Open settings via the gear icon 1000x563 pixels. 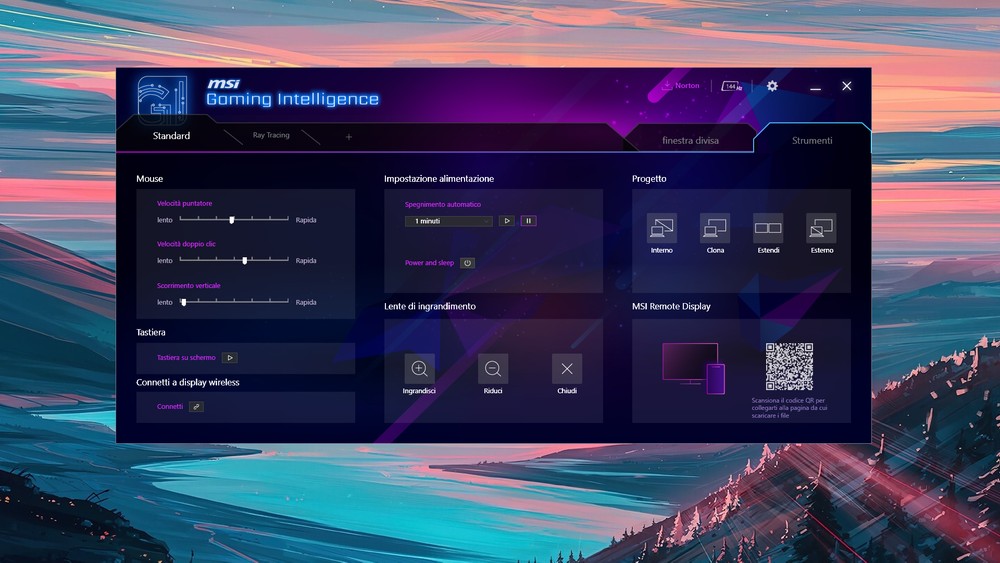tap(772, 85)
